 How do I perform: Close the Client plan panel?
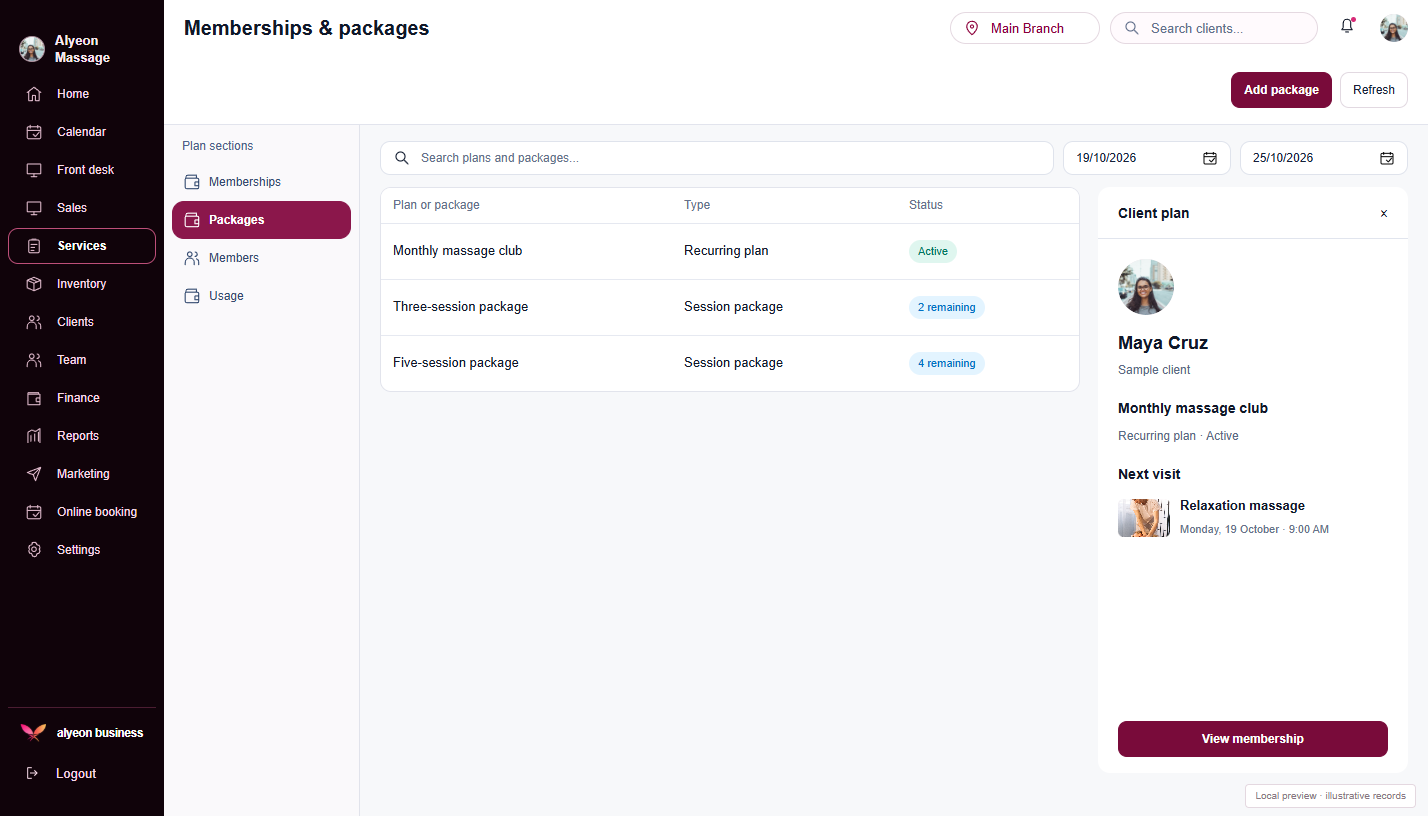(1384, 213)
